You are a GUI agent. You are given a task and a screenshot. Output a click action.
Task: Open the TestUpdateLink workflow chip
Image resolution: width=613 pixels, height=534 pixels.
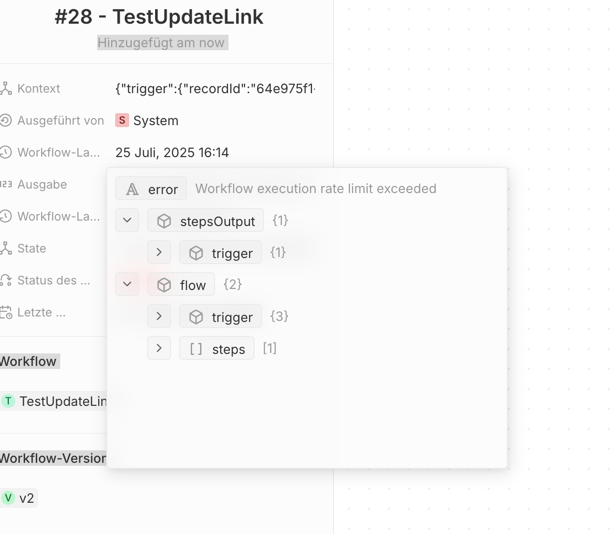tap(54, 401)
